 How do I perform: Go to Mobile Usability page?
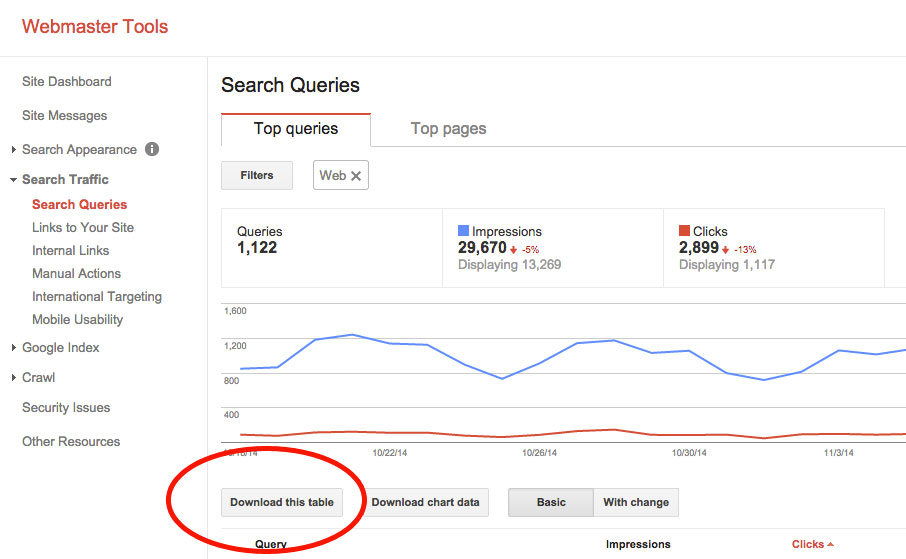coord(77,319)
